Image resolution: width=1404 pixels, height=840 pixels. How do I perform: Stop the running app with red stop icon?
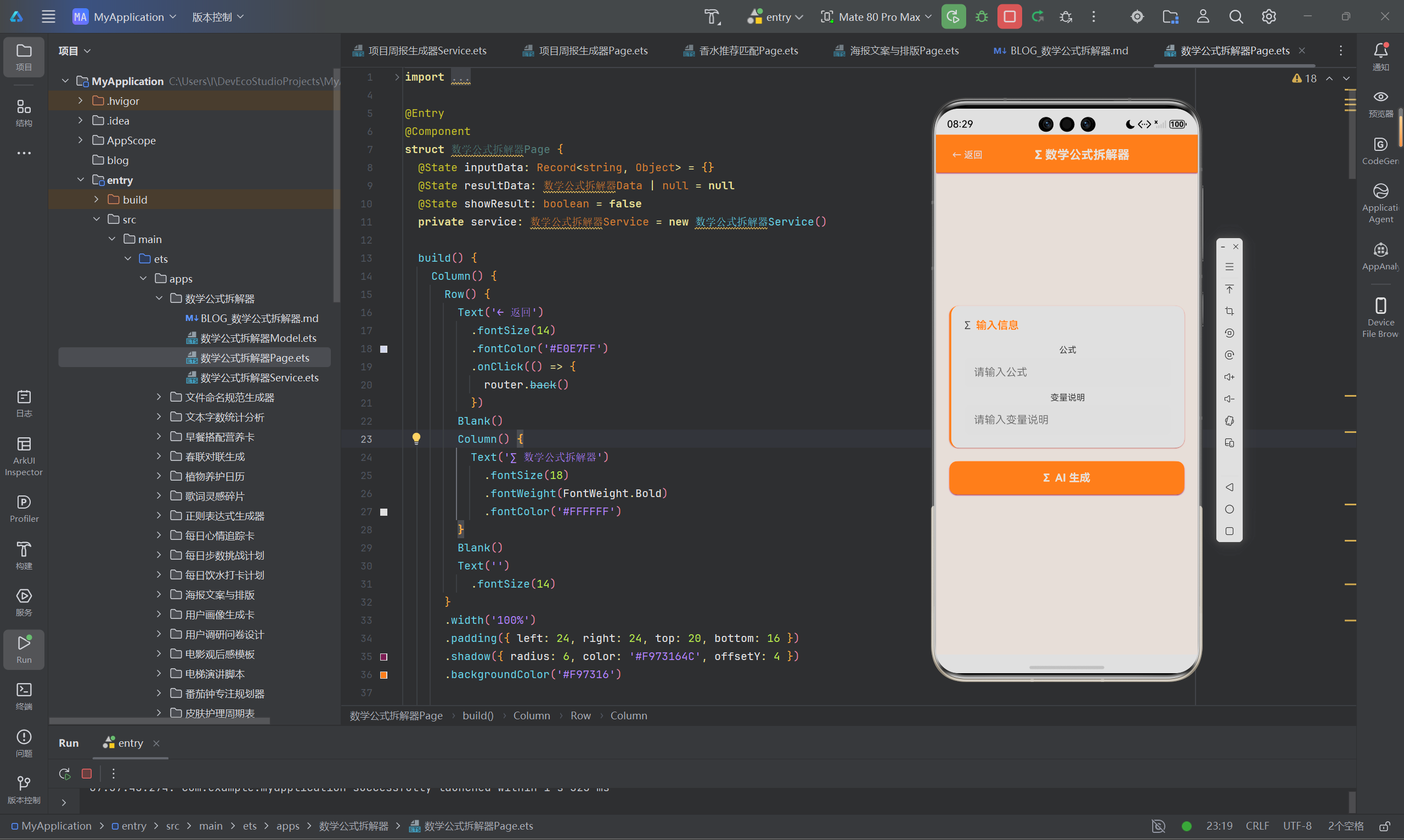click(x=1009, y=16)
